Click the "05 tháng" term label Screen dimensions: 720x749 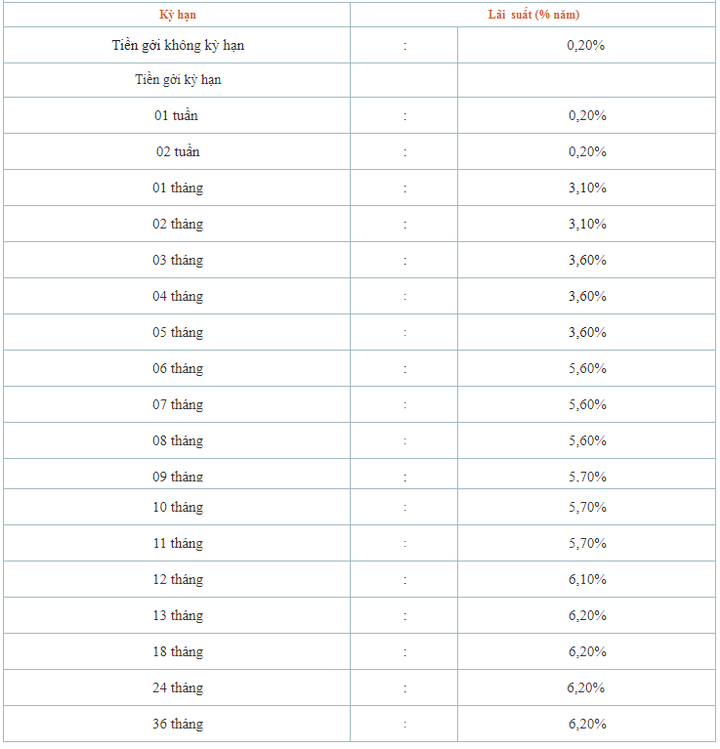[x=178, y=332]
